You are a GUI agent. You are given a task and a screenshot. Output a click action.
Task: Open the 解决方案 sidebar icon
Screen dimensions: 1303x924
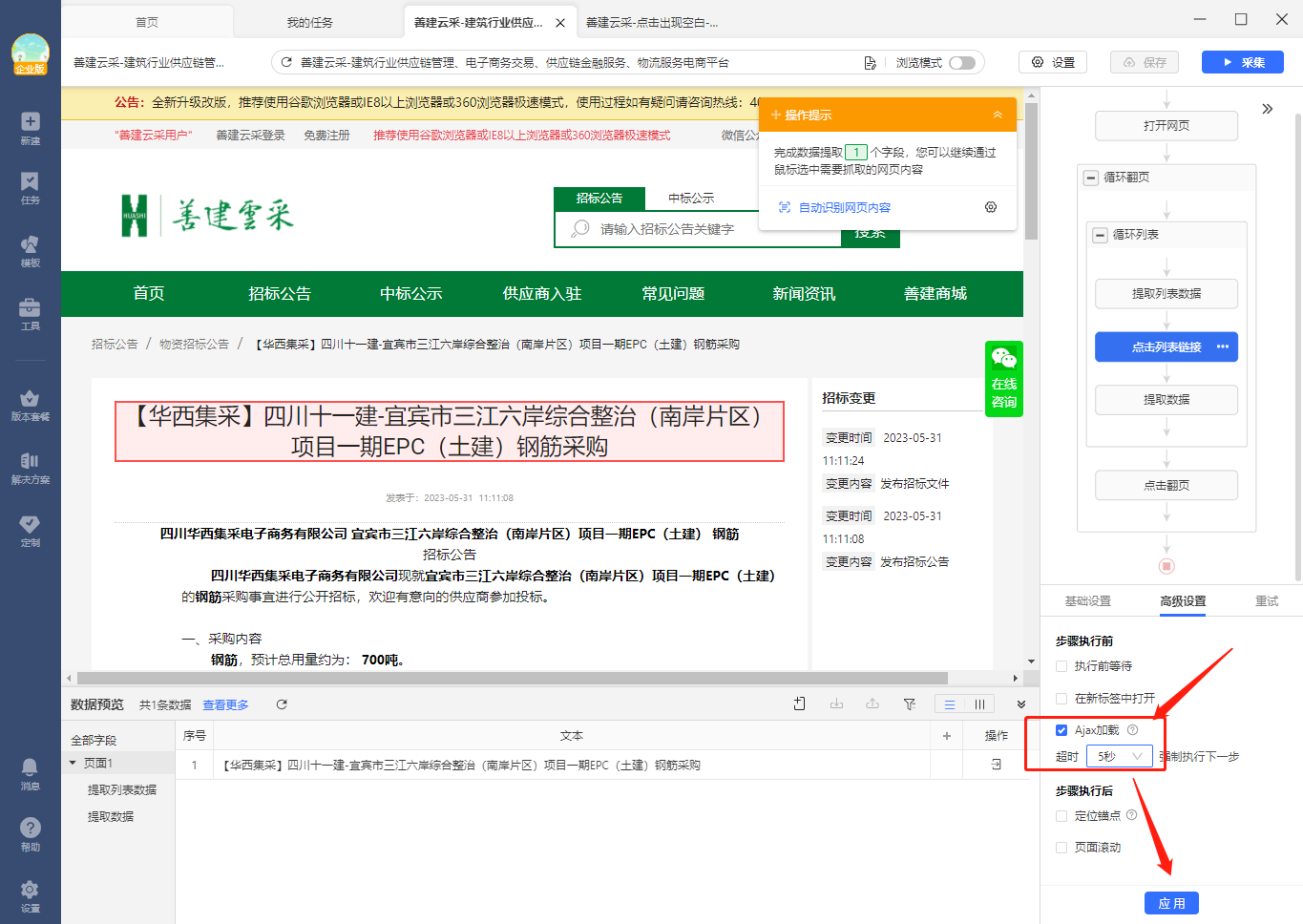(31, 468)
